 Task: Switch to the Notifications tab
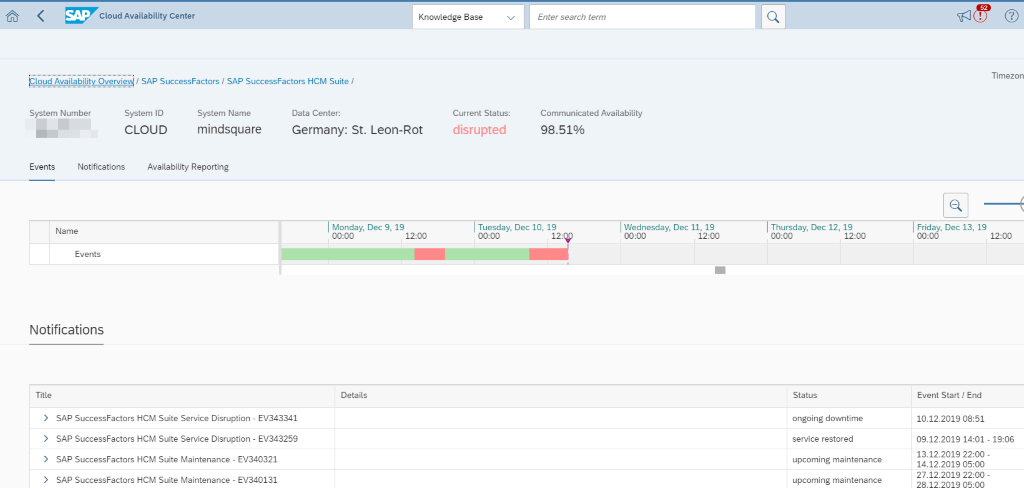click(101, 167)
